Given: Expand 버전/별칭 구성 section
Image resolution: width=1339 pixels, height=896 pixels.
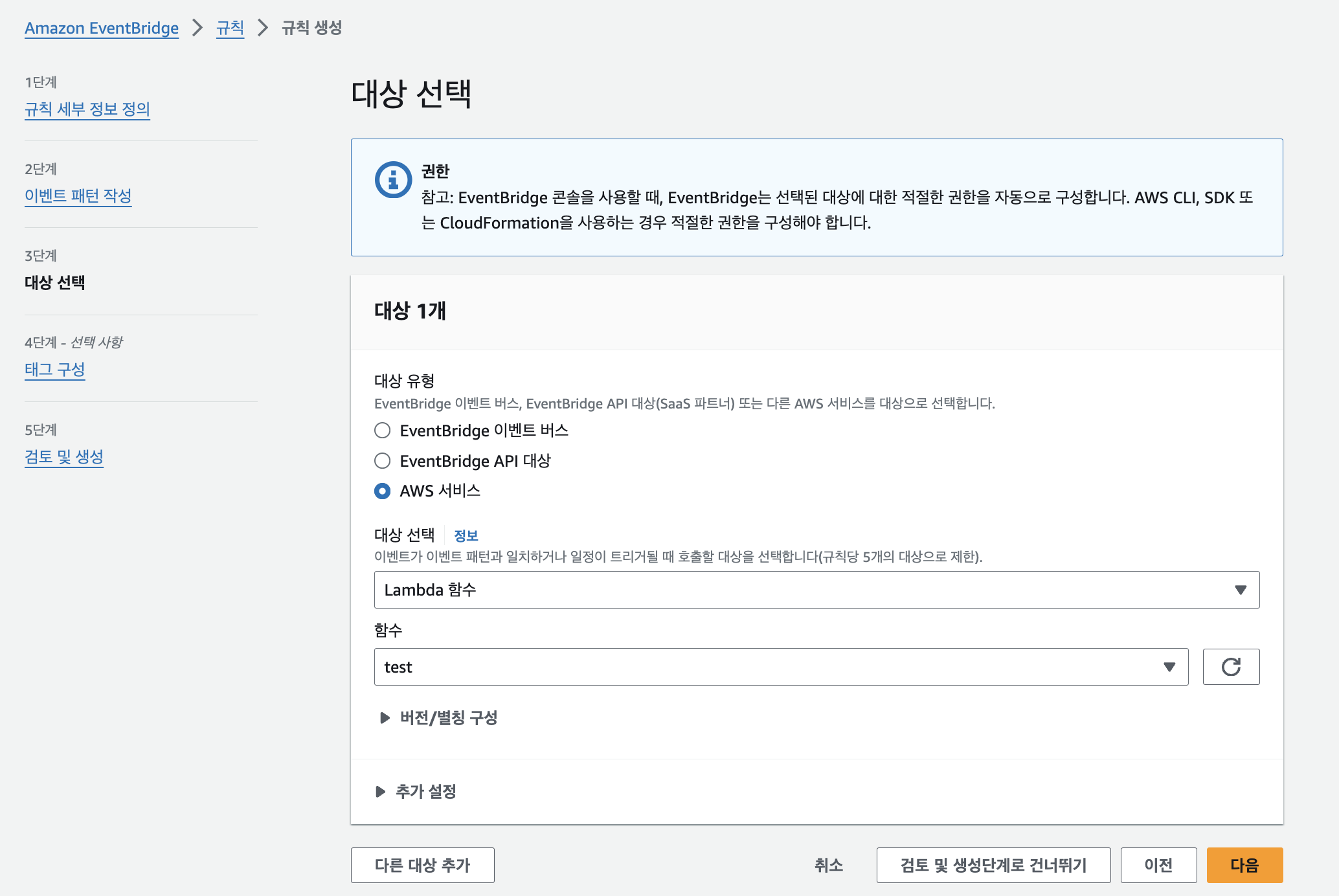Looking at the screenshot, I should point(448,717).
